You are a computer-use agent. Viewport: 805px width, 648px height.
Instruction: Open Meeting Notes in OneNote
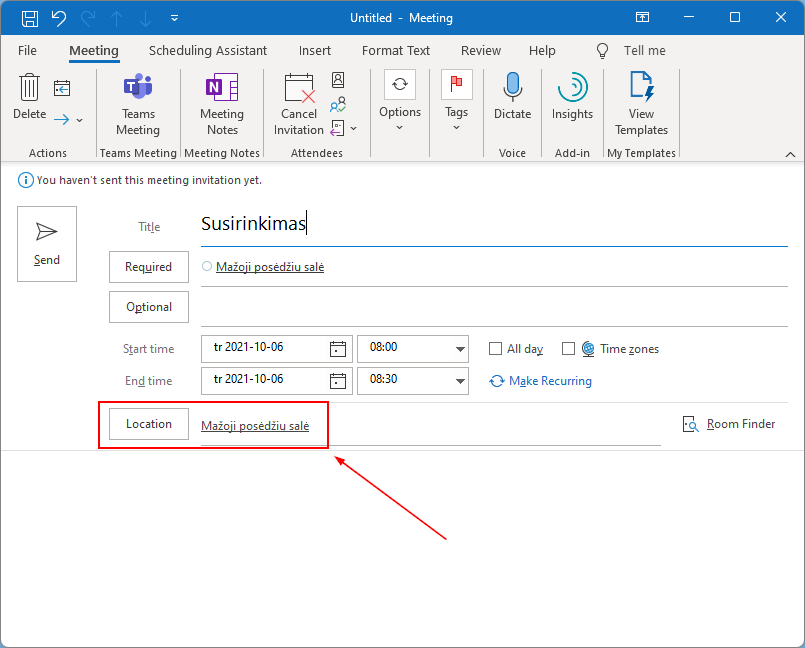tap(222, 88)
